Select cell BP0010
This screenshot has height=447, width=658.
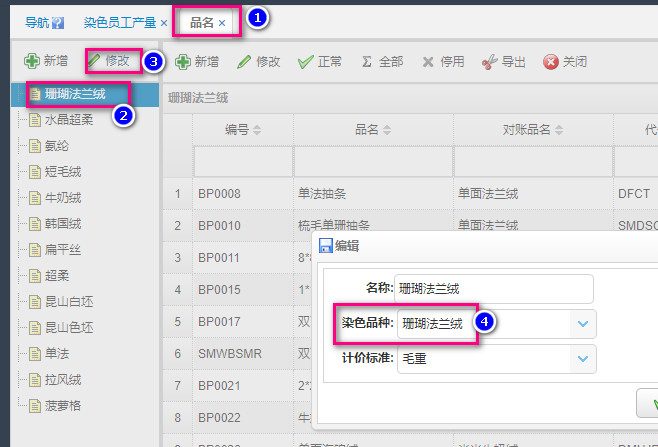tap(243, 226)
